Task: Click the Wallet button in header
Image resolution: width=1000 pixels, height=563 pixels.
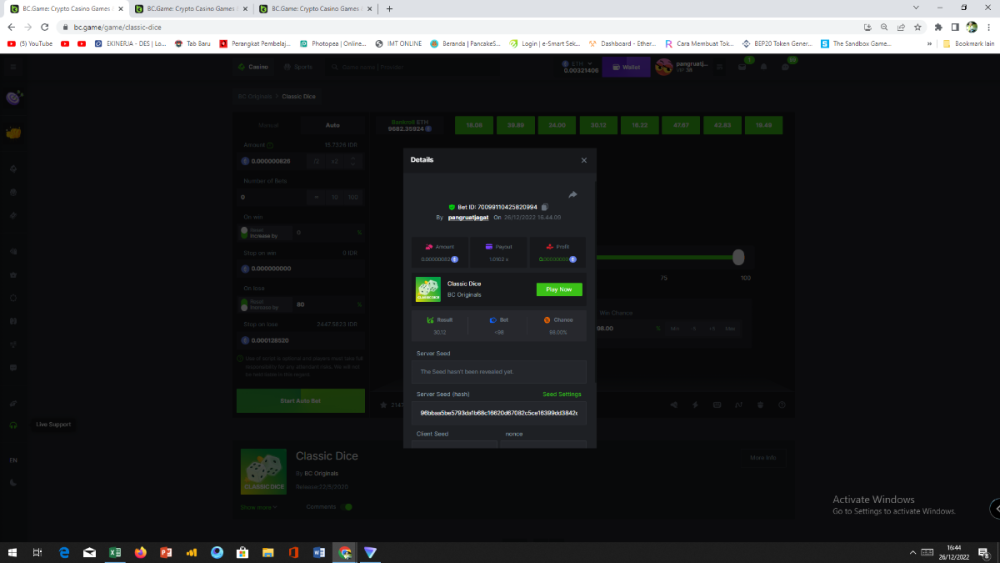Action: 627,67
